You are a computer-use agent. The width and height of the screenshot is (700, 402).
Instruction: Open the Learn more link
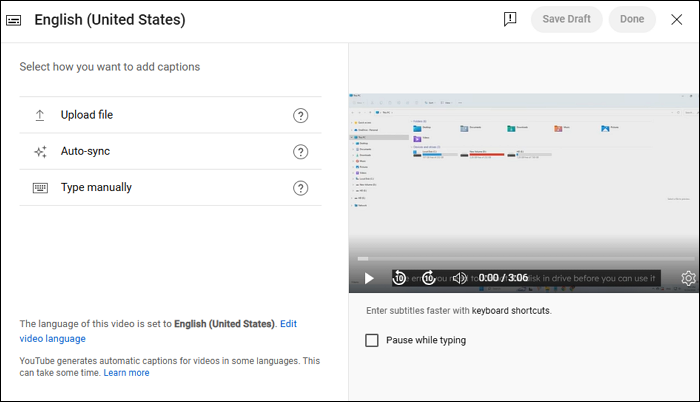(x=126, y=373)
